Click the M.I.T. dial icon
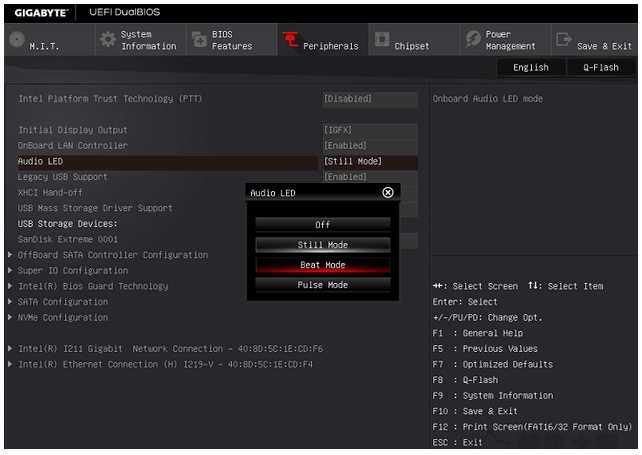 (16, 40)
